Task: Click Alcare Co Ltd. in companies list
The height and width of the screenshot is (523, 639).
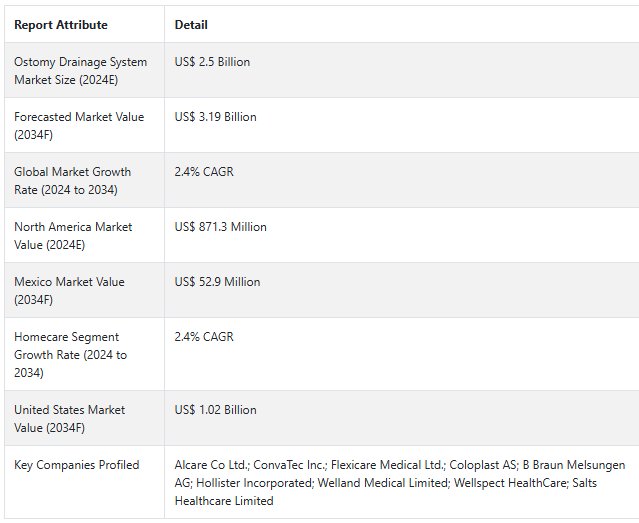Action: point(212,465)
